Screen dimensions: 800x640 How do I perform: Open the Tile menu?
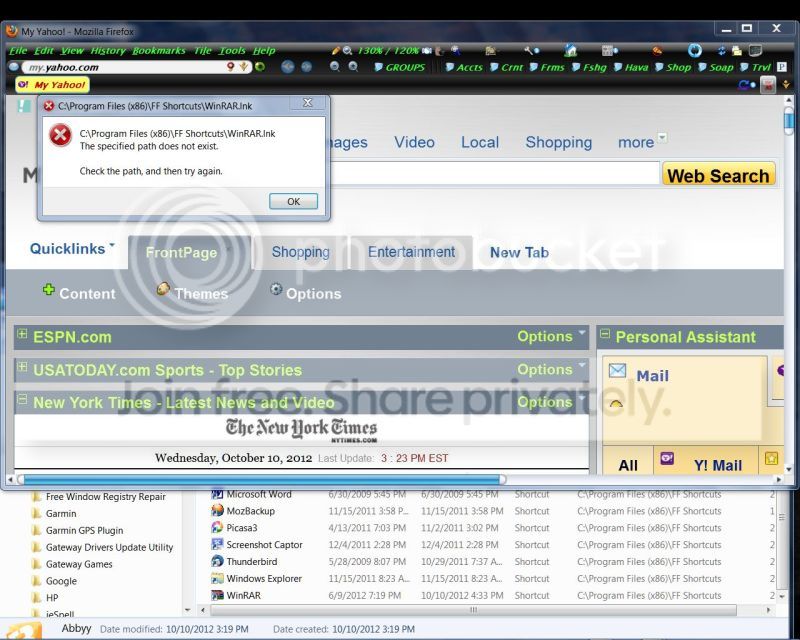click(x=203, y=51)
